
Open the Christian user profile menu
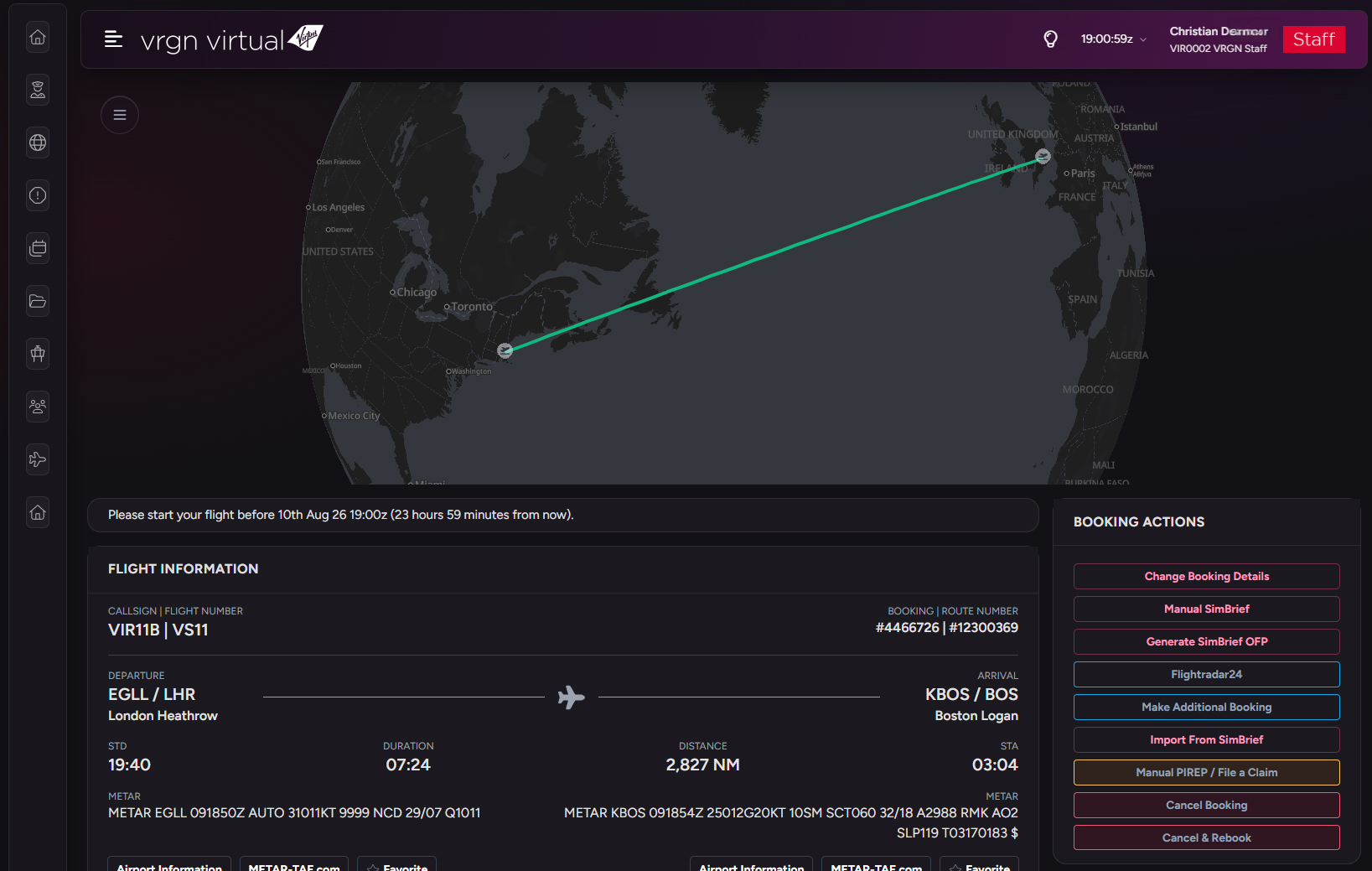coord(1219,39)
